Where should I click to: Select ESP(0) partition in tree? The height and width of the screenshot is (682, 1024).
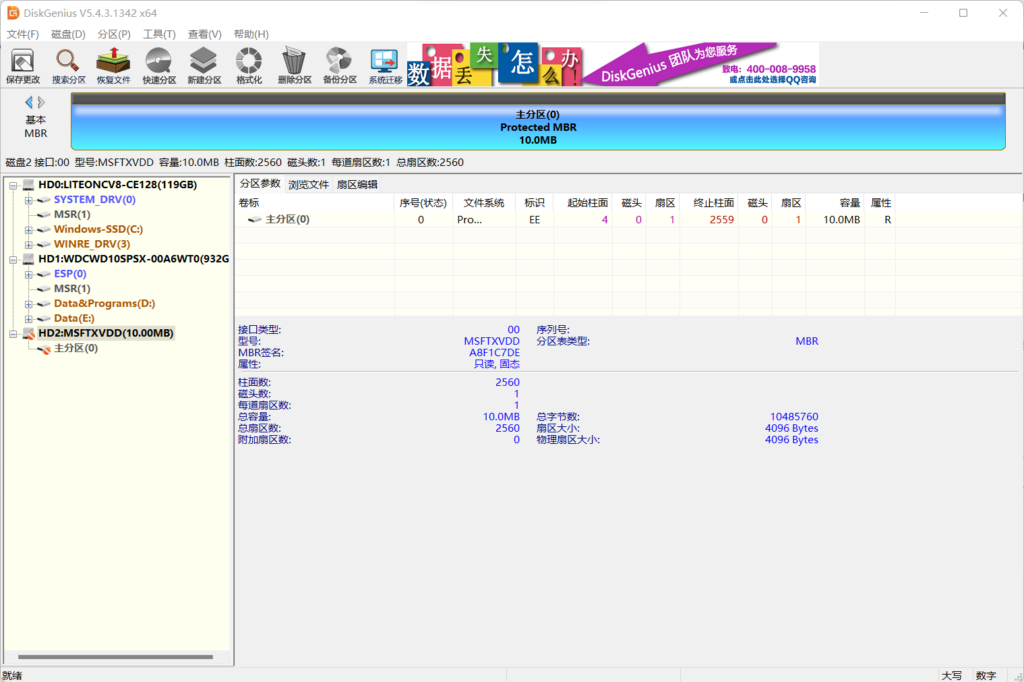click(x=70, y=274)
